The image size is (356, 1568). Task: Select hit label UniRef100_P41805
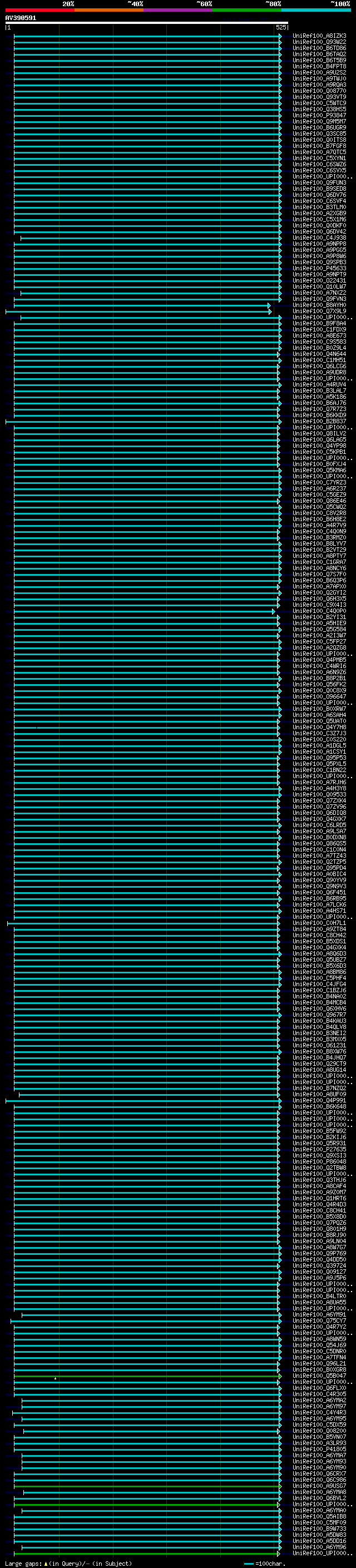[x=319, y=1450]
